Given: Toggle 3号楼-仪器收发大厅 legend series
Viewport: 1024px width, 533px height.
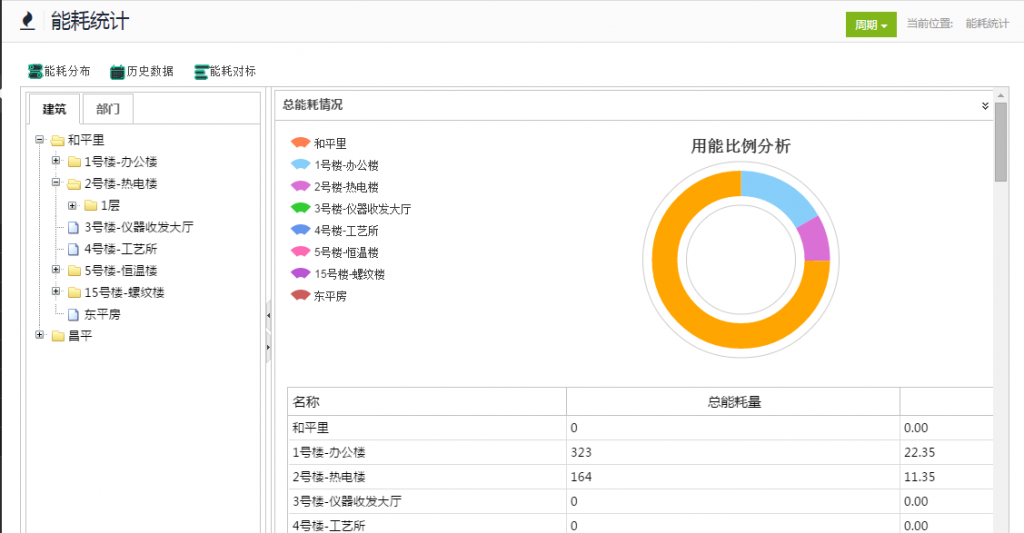Looking at the screenshot, I should [x=300, y=208].
